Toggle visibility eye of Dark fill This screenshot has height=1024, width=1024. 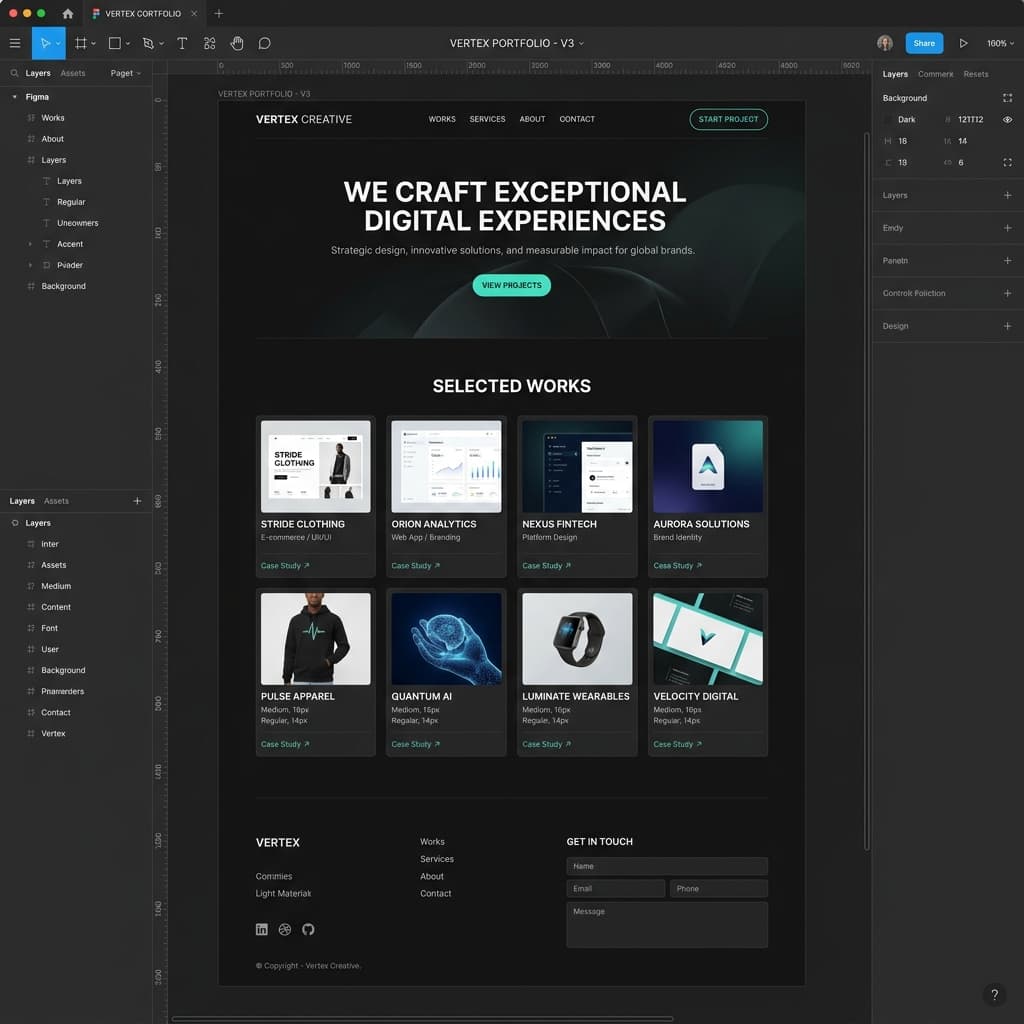coord(1008,120)
